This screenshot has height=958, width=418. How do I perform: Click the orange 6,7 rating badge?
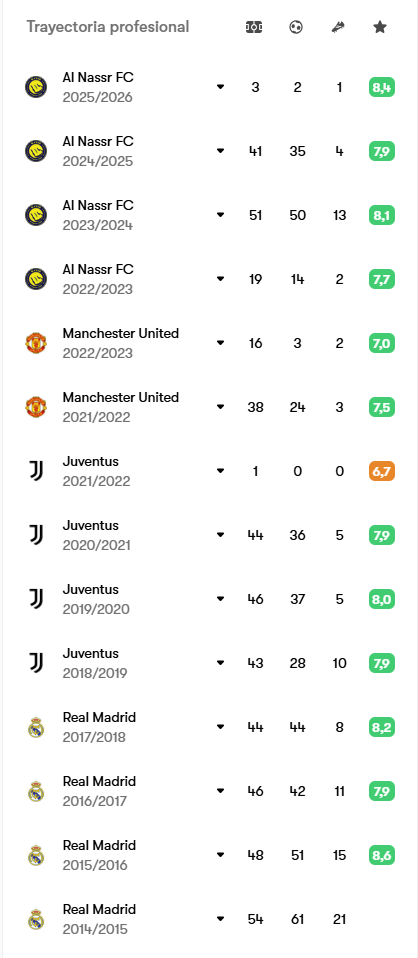tap(382, 471)
